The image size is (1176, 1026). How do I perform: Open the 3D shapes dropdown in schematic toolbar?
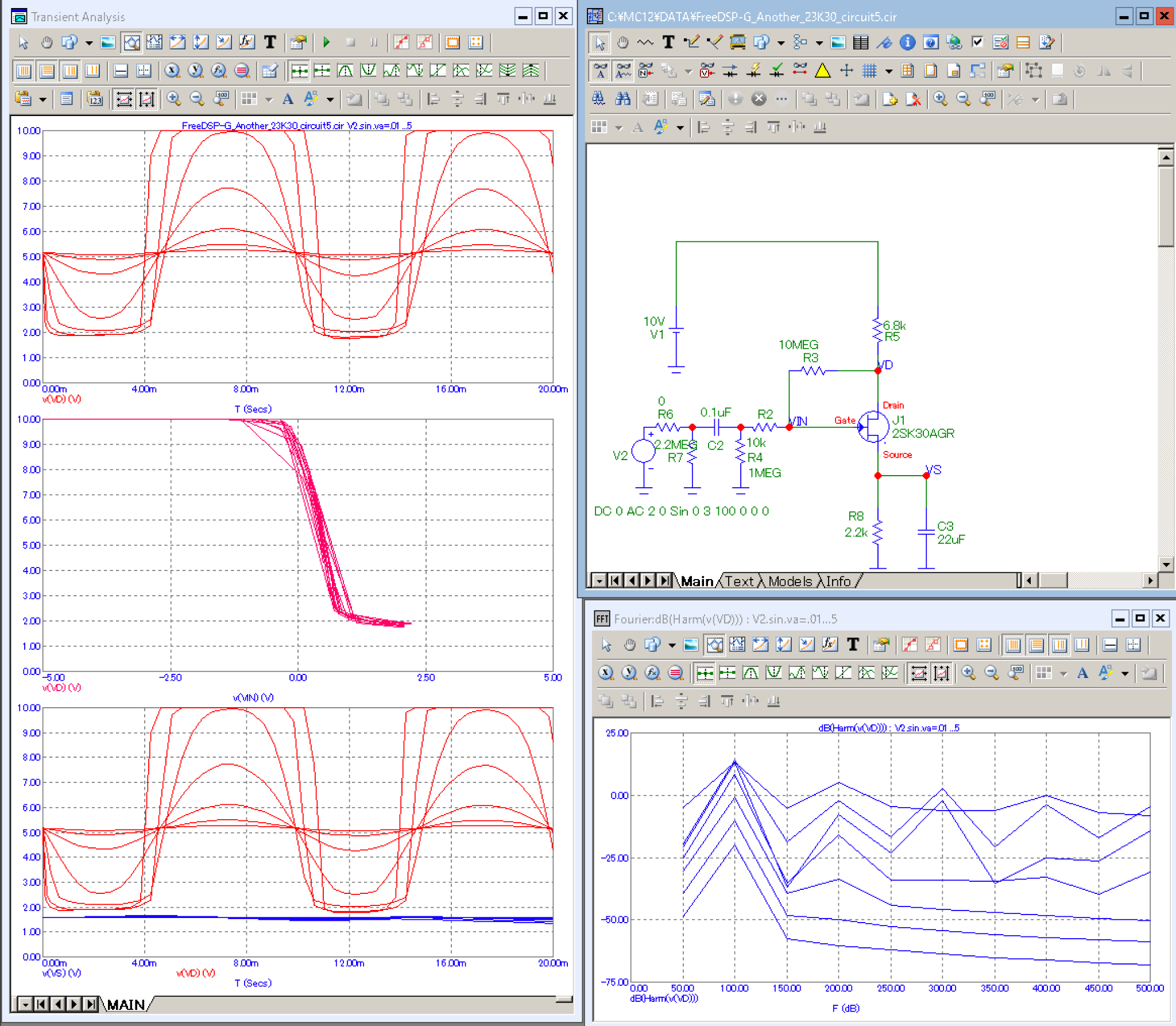pos(781,42)
